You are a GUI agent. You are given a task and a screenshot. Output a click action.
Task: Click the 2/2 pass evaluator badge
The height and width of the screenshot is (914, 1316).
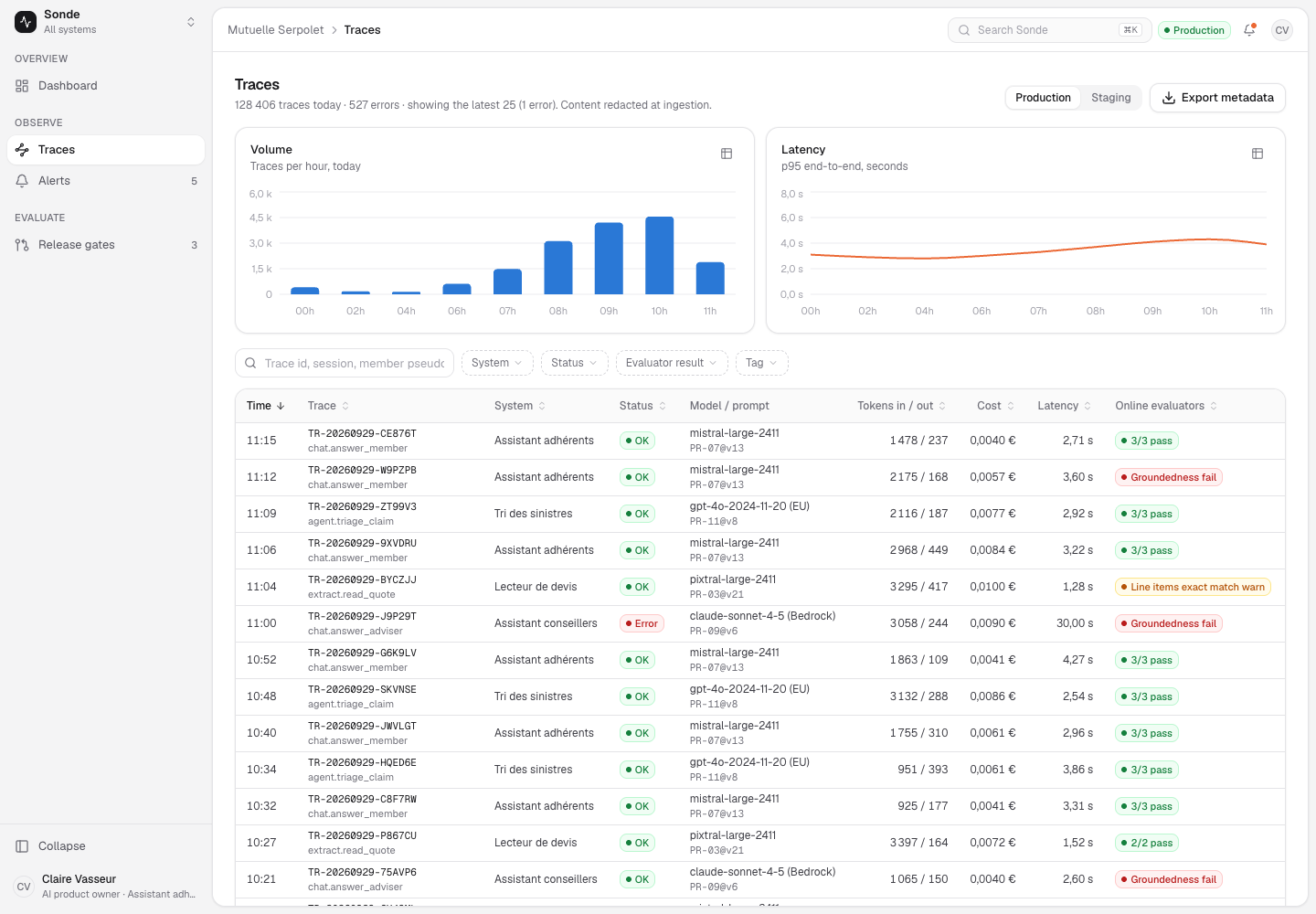pos(1147,843)
